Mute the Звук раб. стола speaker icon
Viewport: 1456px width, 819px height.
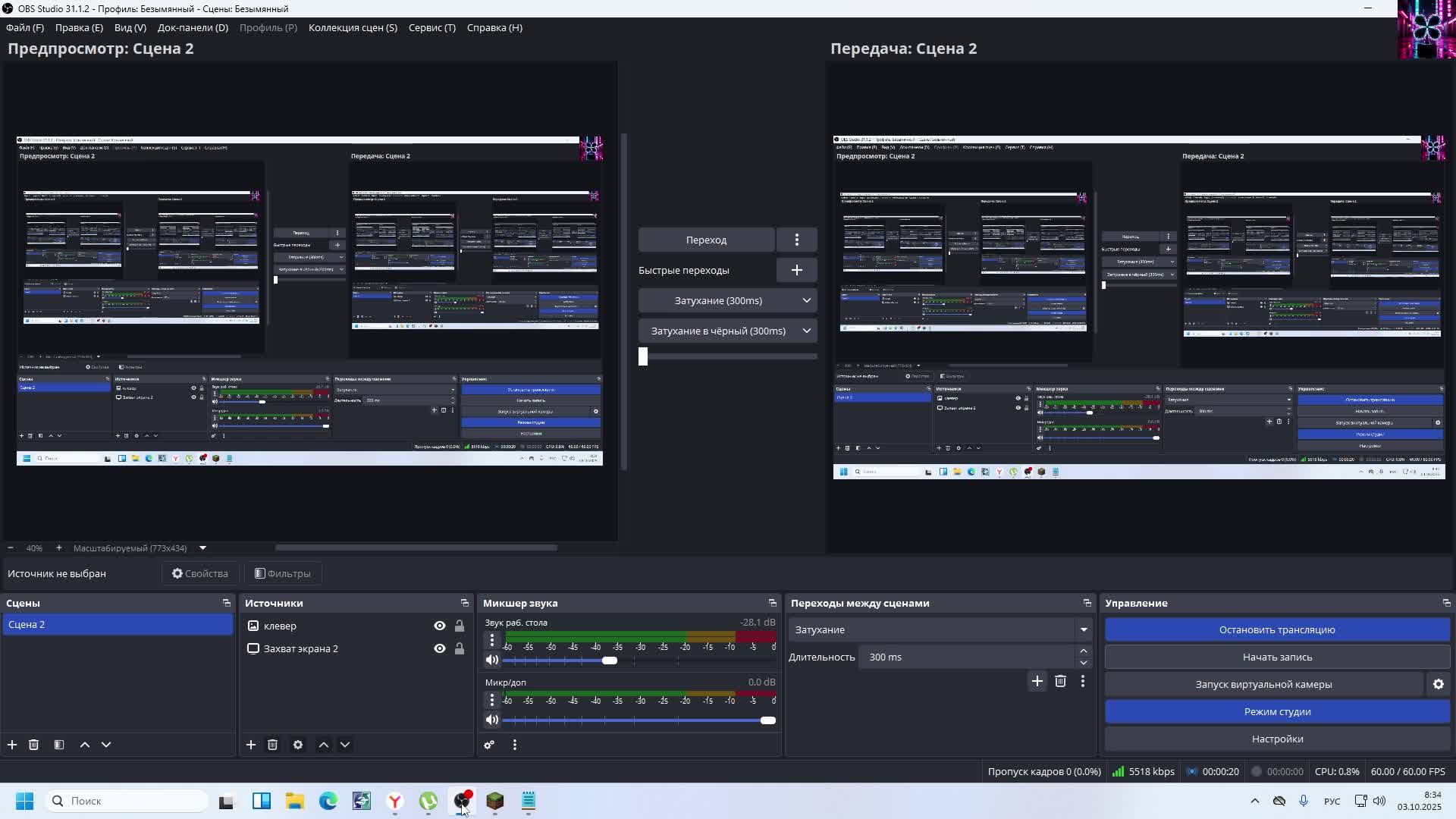tap(492, 660)
